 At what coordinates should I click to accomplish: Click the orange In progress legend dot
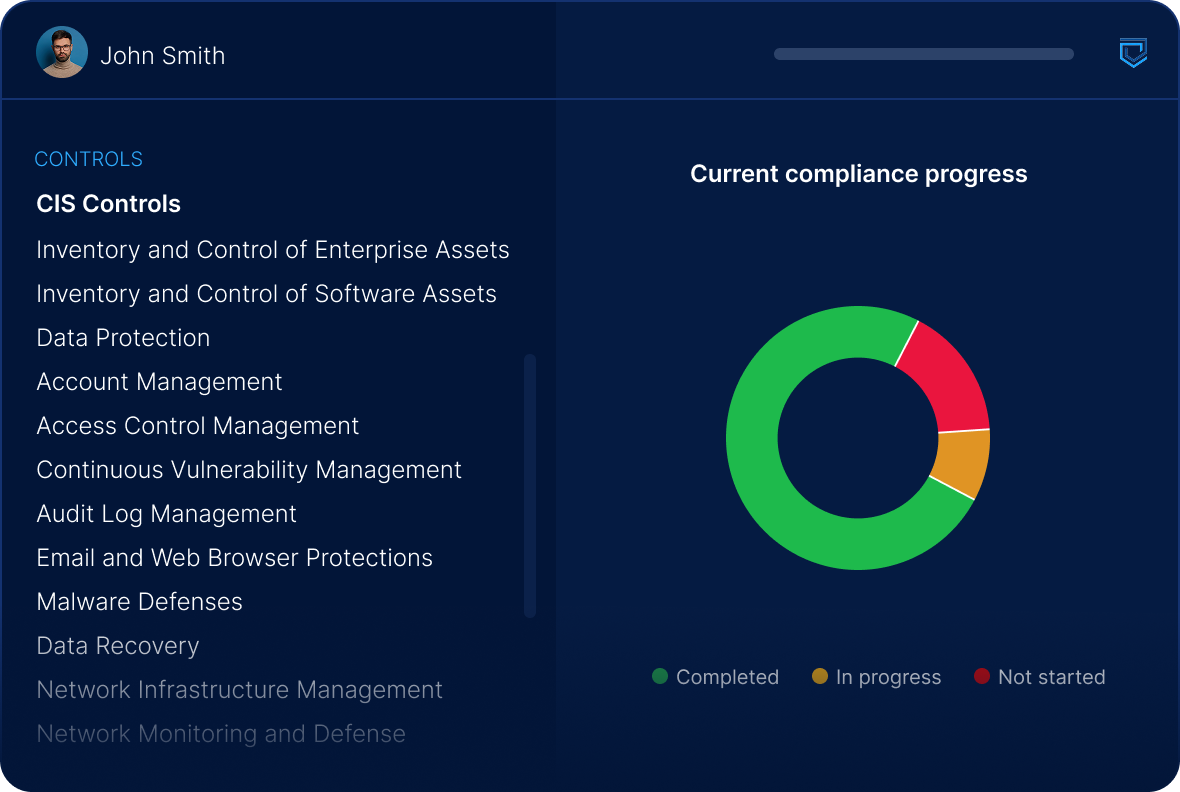pos(820,677)
